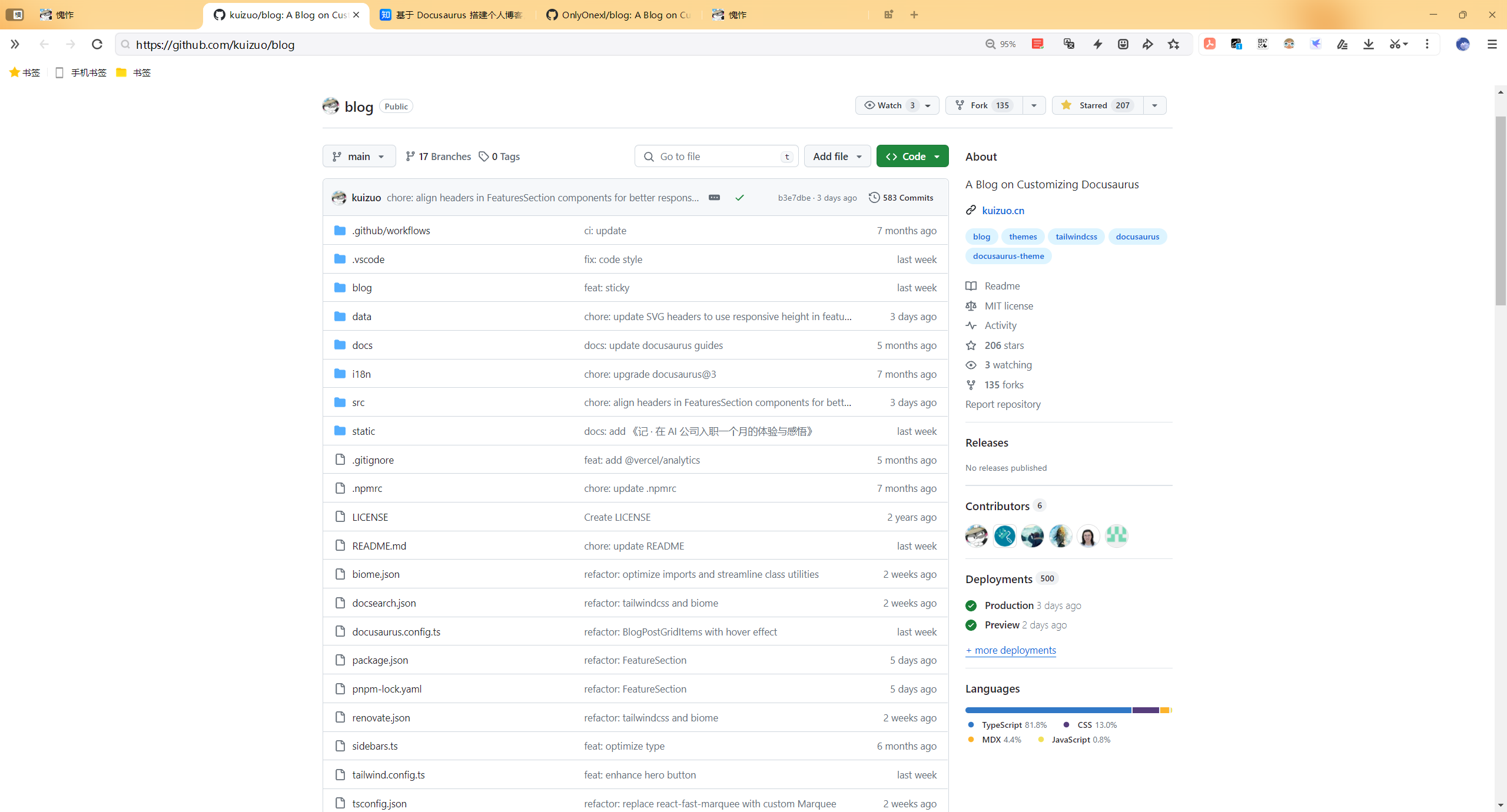Viewport: 1507px width, 812px height.
Task: View the 17 Branches link
Action: coord(439,157)
